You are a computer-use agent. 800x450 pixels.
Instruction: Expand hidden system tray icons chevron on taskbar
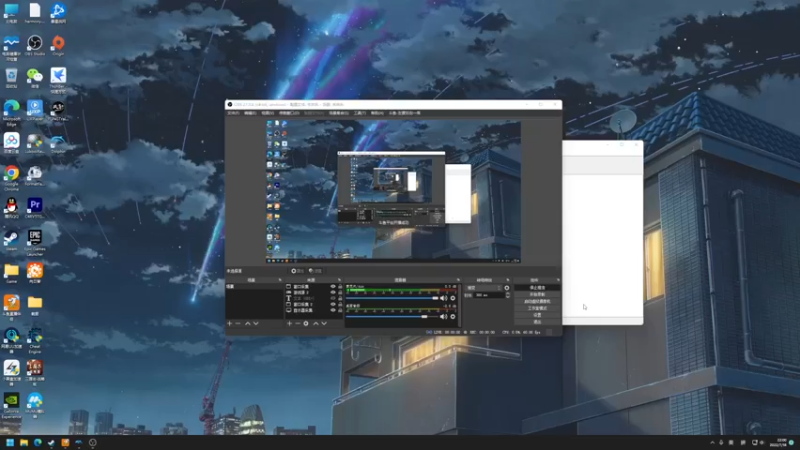[712, 442]
